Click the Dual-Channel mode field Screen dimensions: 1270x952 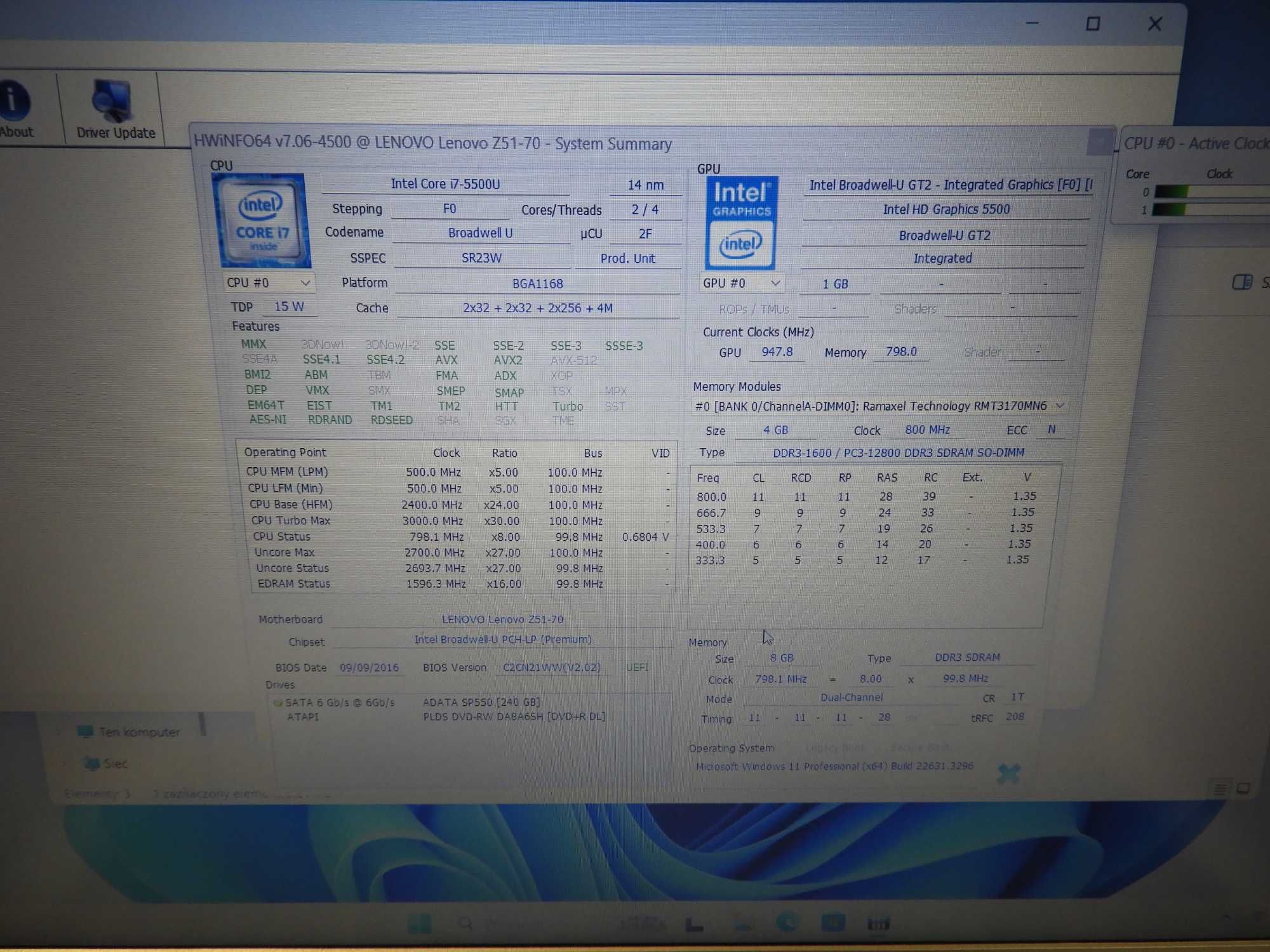pyautogui.click(x=852, y=697)
